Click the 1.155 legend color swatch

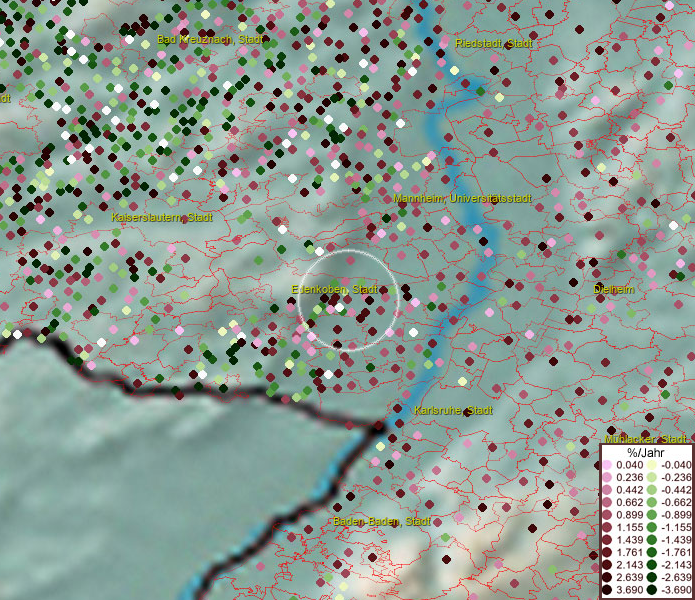(607, 527)
